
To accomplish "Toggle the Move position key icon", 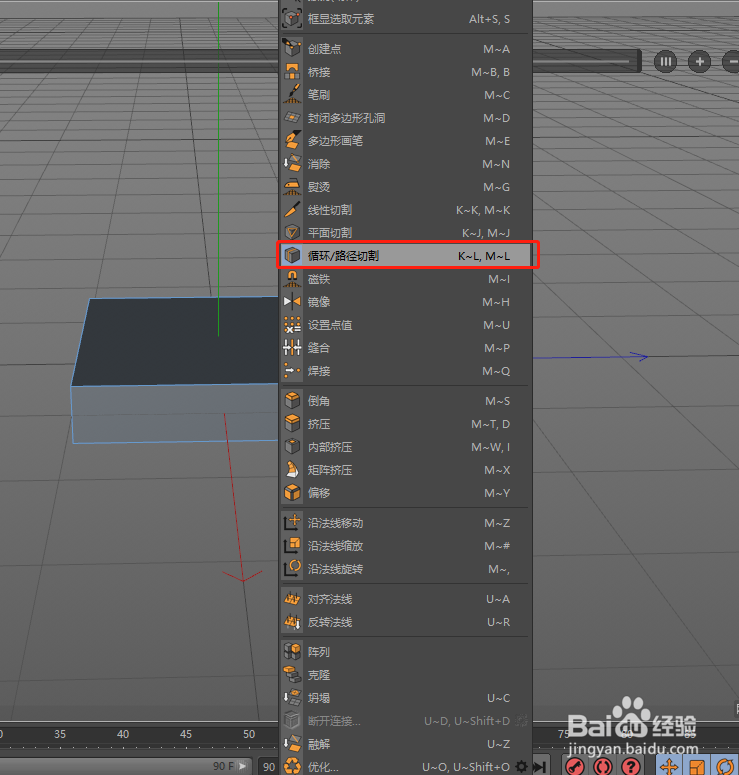I will pos(669,767).
